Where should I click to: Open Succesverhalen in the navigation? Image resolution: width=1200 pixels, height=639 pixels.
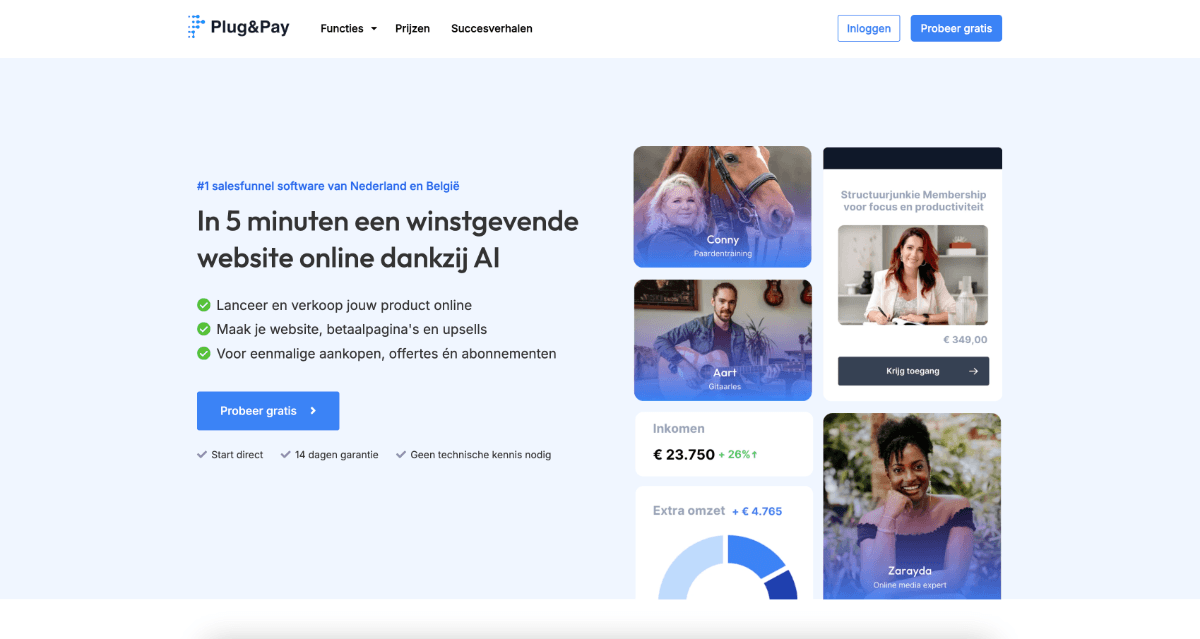point(492,29)
